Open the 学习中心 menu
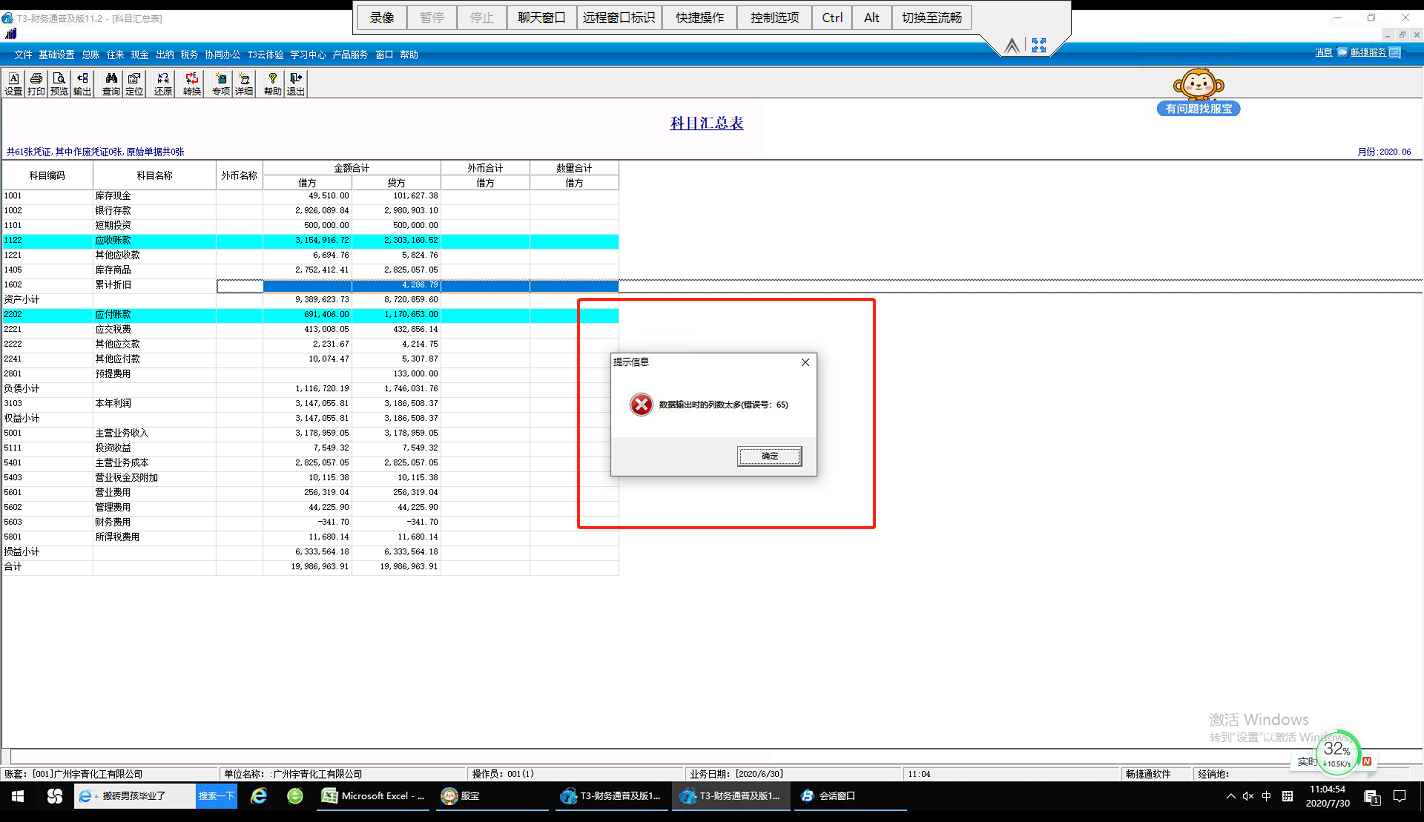This screenshot has height=822, width=1424. click(308, 55)
